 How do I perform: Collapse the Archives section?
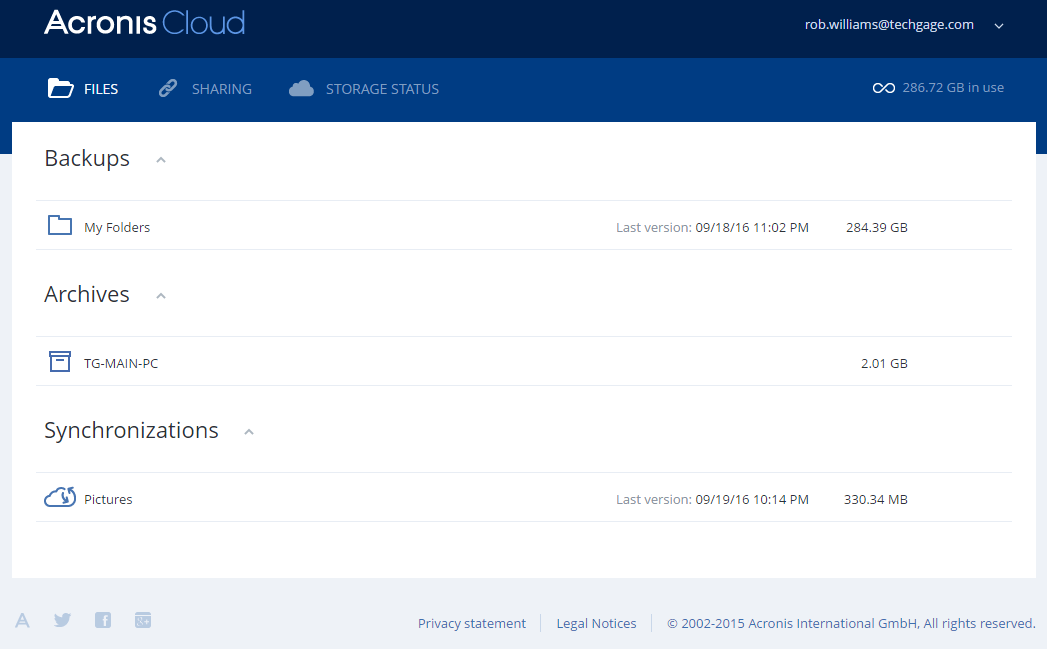click(161, 296)
